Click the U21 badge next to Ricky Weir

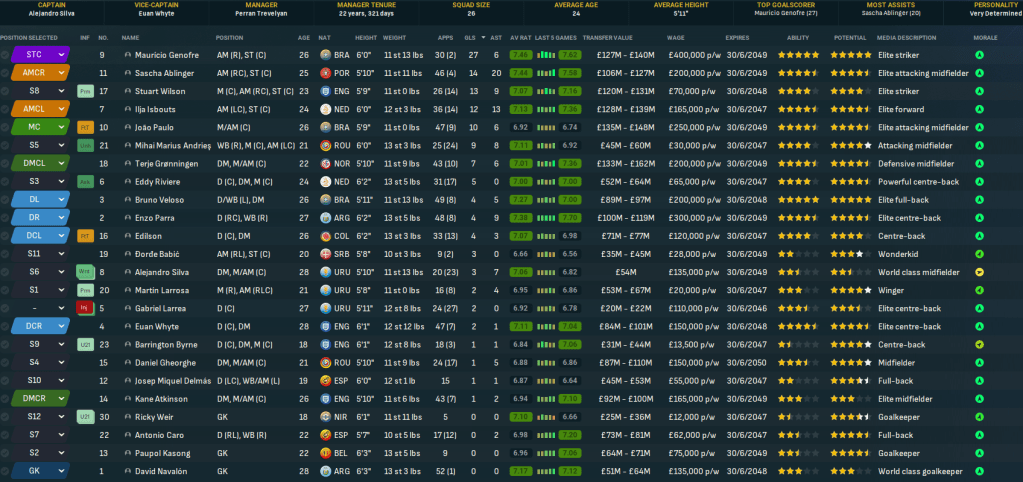(85, 416)
